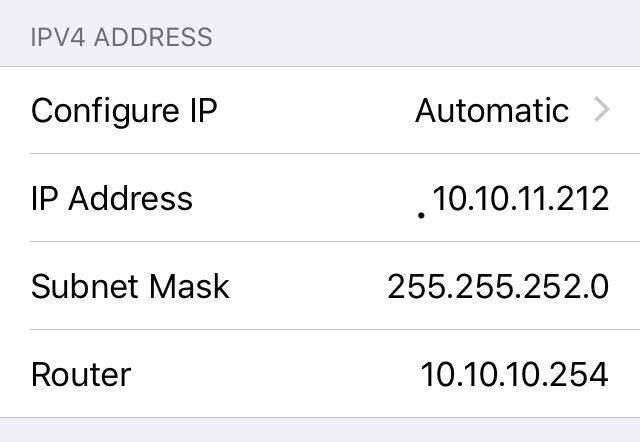Select the Automatic value in Configure IP

click(x=491, y=110)
